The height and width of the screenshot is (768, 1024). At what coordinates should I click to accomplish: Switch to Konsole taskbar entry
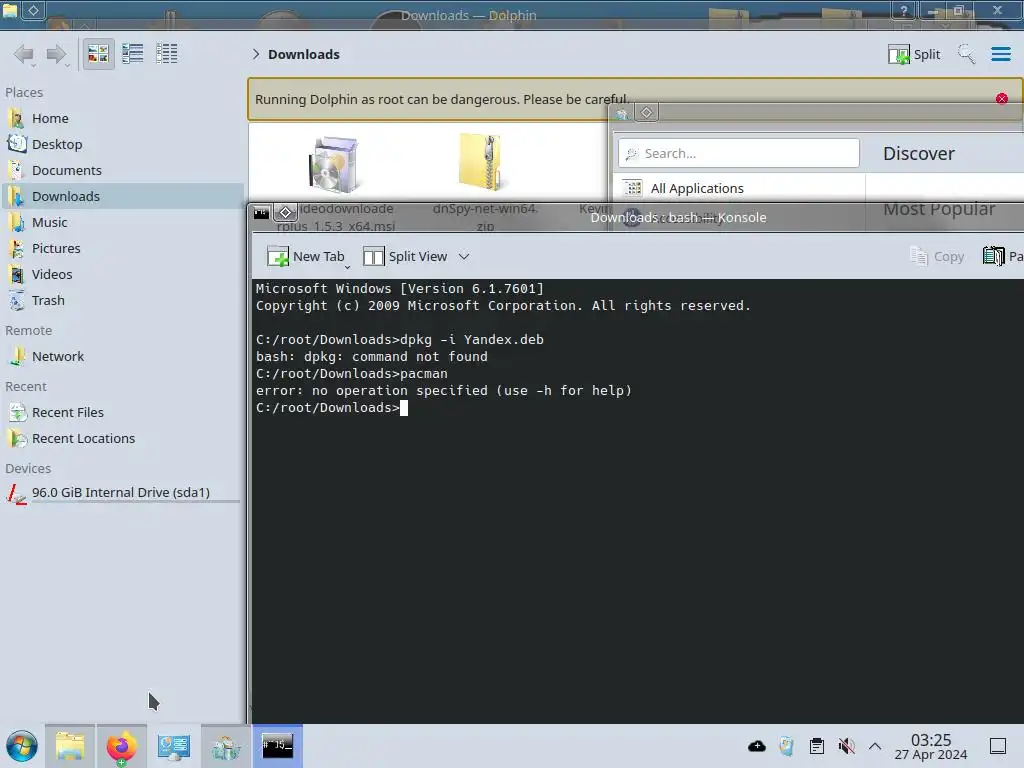coord(278,746)
